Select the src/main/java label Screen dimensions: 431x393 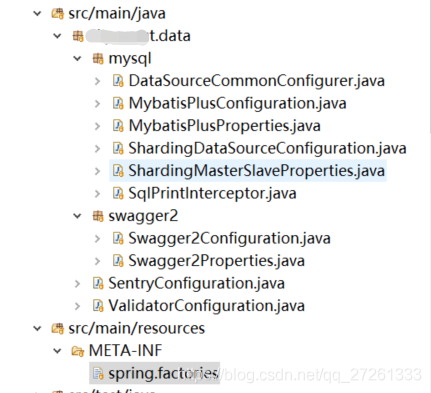[x=117, y=14]
